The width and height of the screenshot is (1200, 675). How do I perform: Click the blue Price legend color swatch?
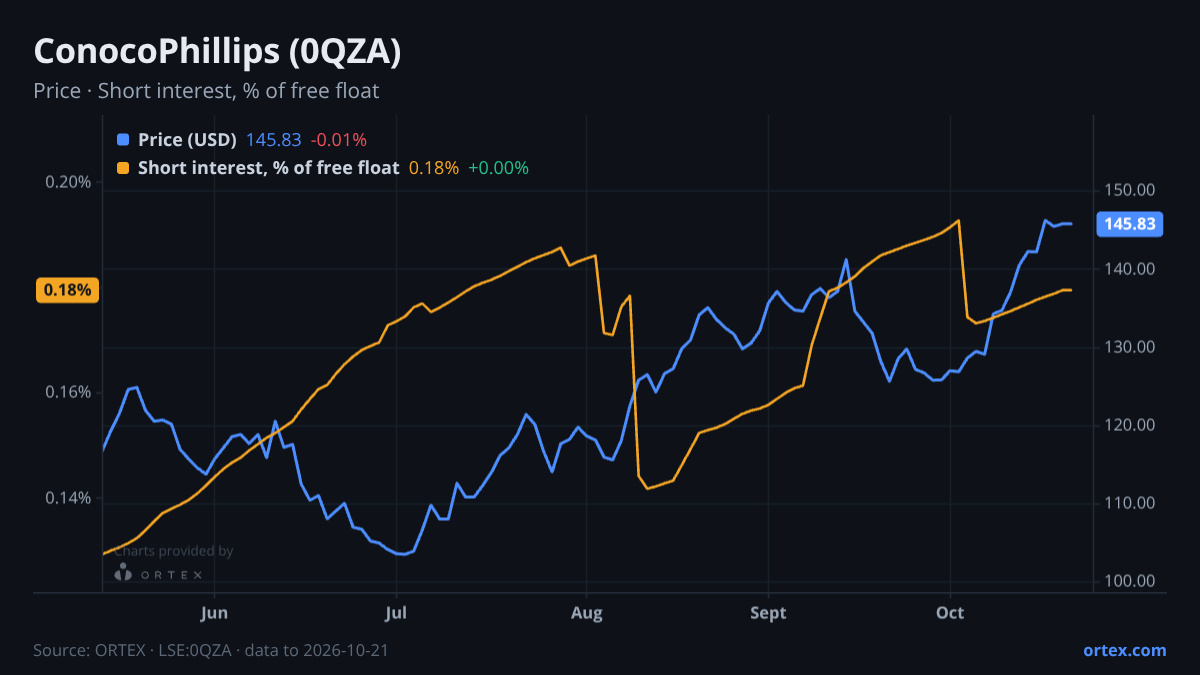click(x=123, y=140)
